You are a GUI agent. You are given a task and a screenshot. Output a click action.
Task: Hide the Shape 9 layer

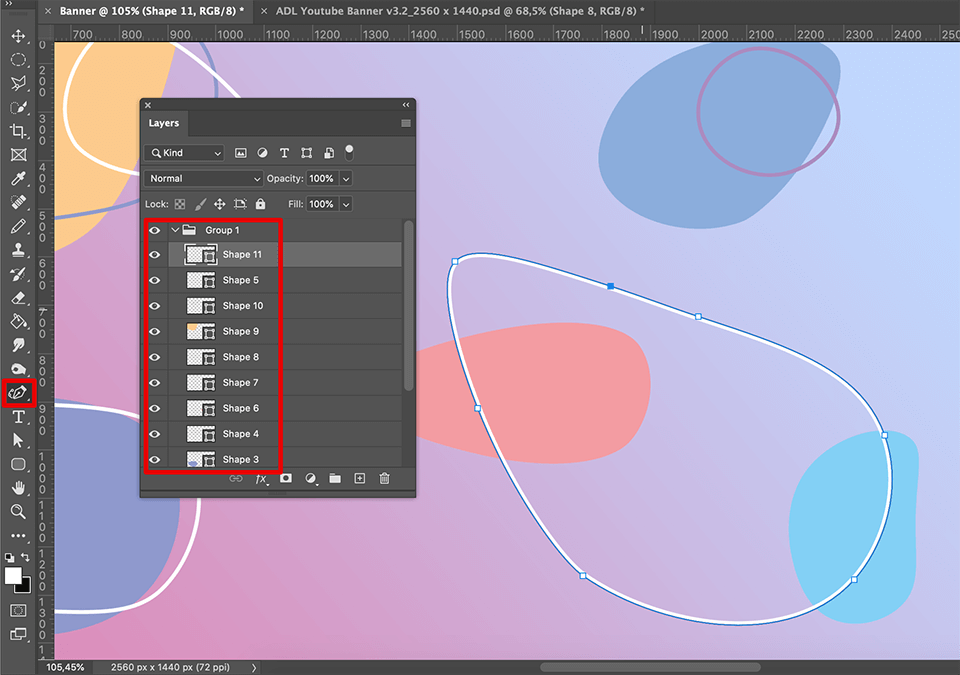coord(154,332)
